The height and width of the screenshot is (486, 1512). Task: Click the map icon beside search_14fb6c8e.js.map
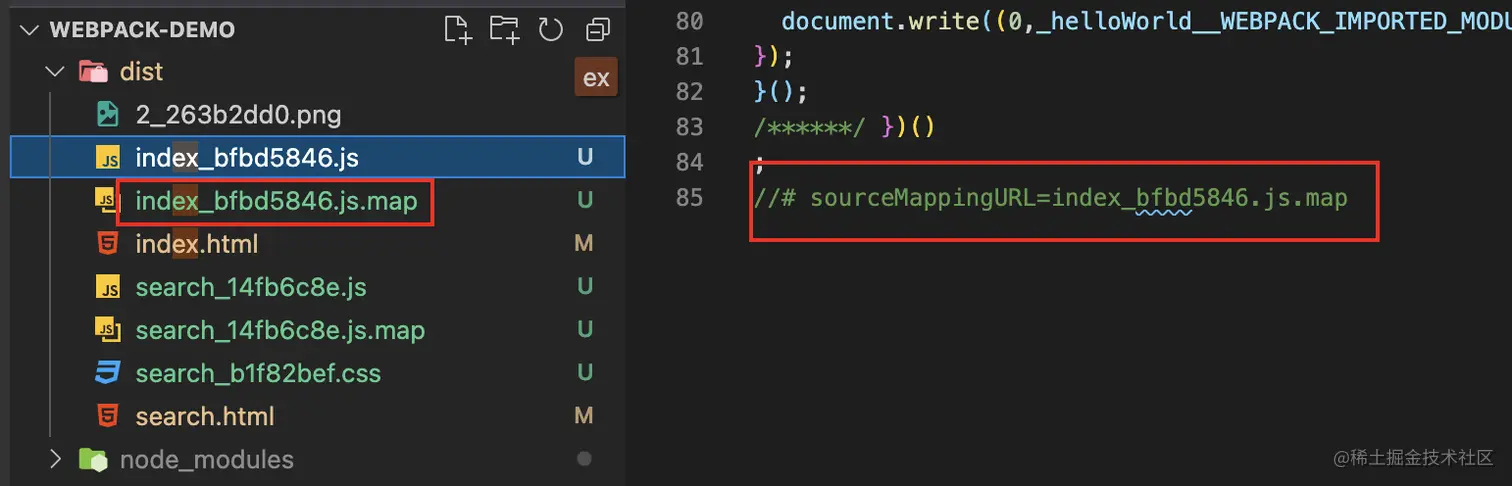[x=107, y=329]
